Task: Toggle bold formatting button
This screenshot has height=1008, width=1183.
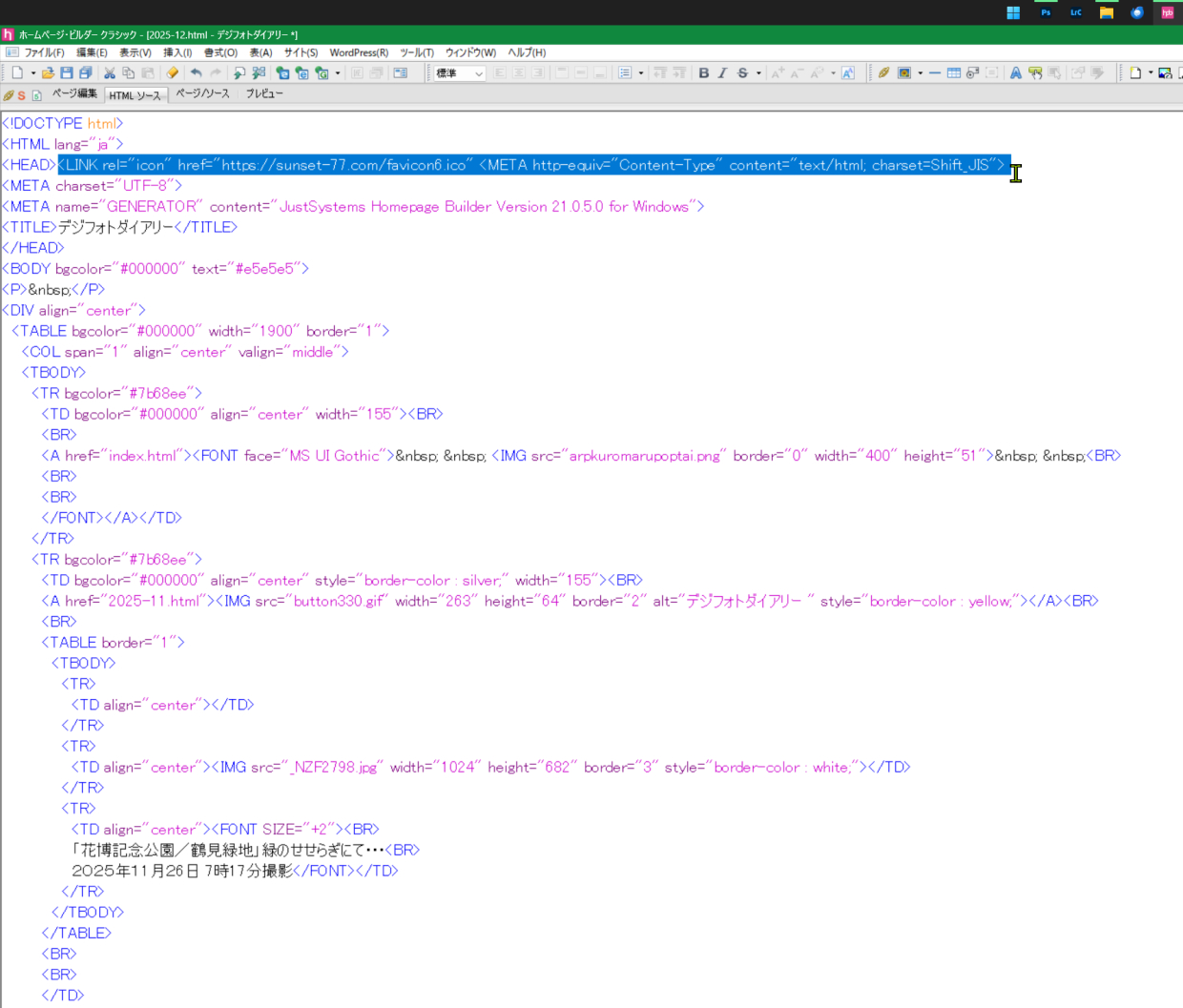Action: coord(704,73)
